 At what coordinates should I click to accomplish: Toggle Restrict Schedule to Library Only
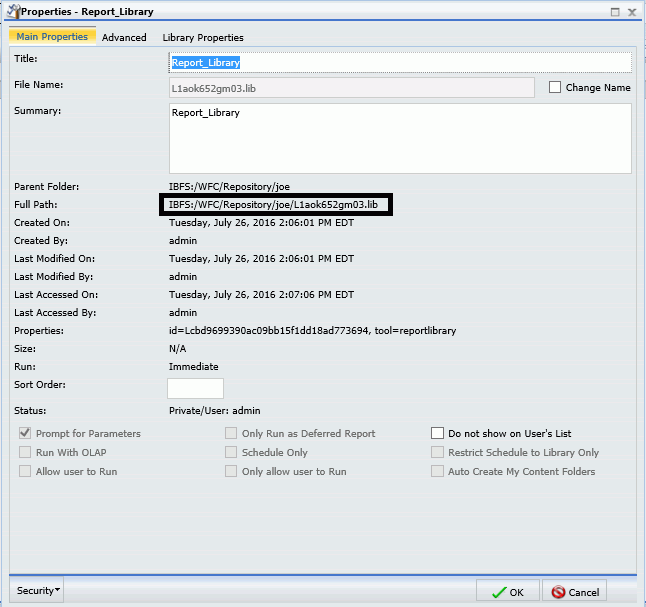pyautogui.click(x=438, y=452)
